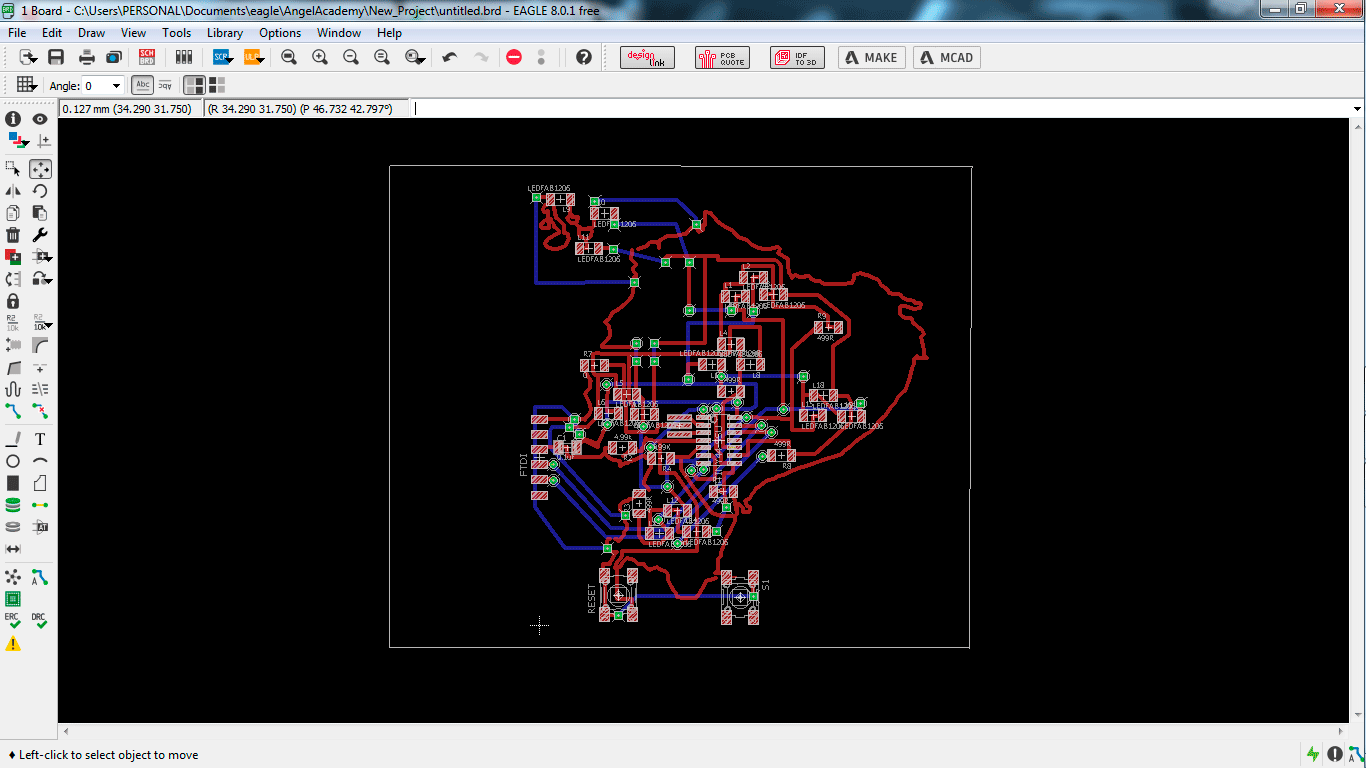This screenshot has height=768, width=1366.
Task: Switch to schematic with SCH/BRD icon
Action: coord(147,58)
